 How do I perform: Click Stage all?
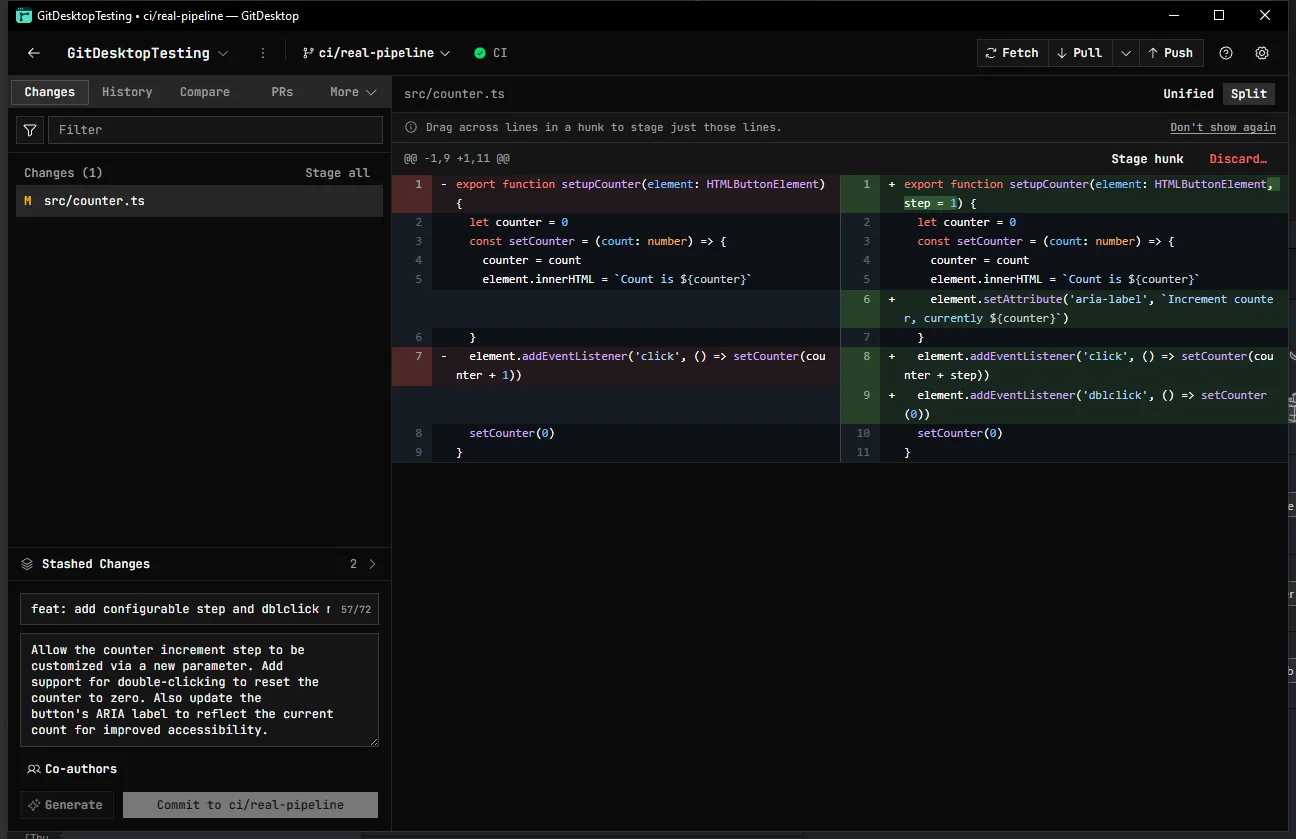[337, 173]
